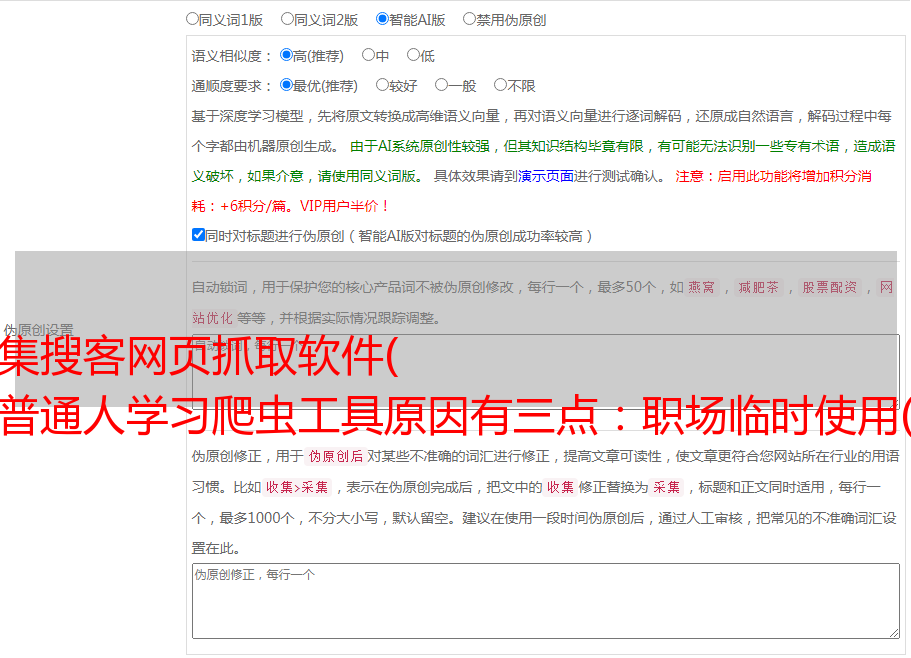911x658 pixels.
Task: Click the 股票配资 example keyword
Action: pos(829,287)
